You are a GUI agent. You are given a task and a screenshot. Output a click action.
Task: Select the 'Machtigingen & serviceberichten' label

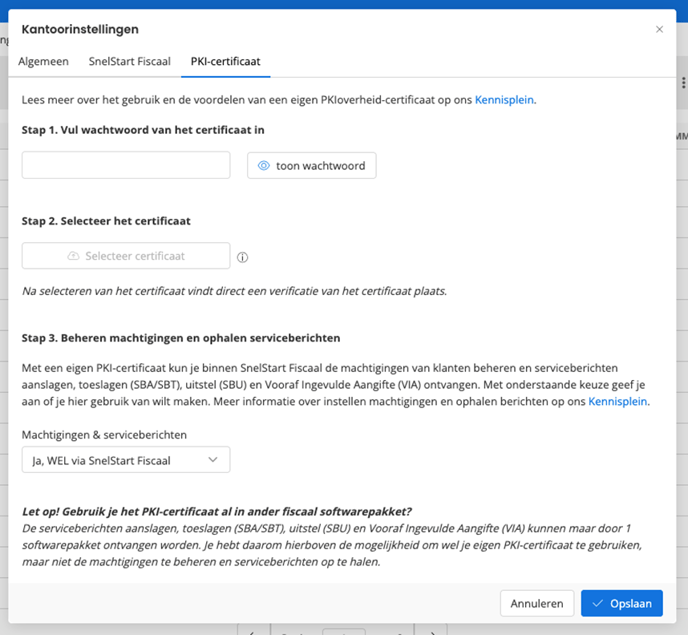click(104, 435)
